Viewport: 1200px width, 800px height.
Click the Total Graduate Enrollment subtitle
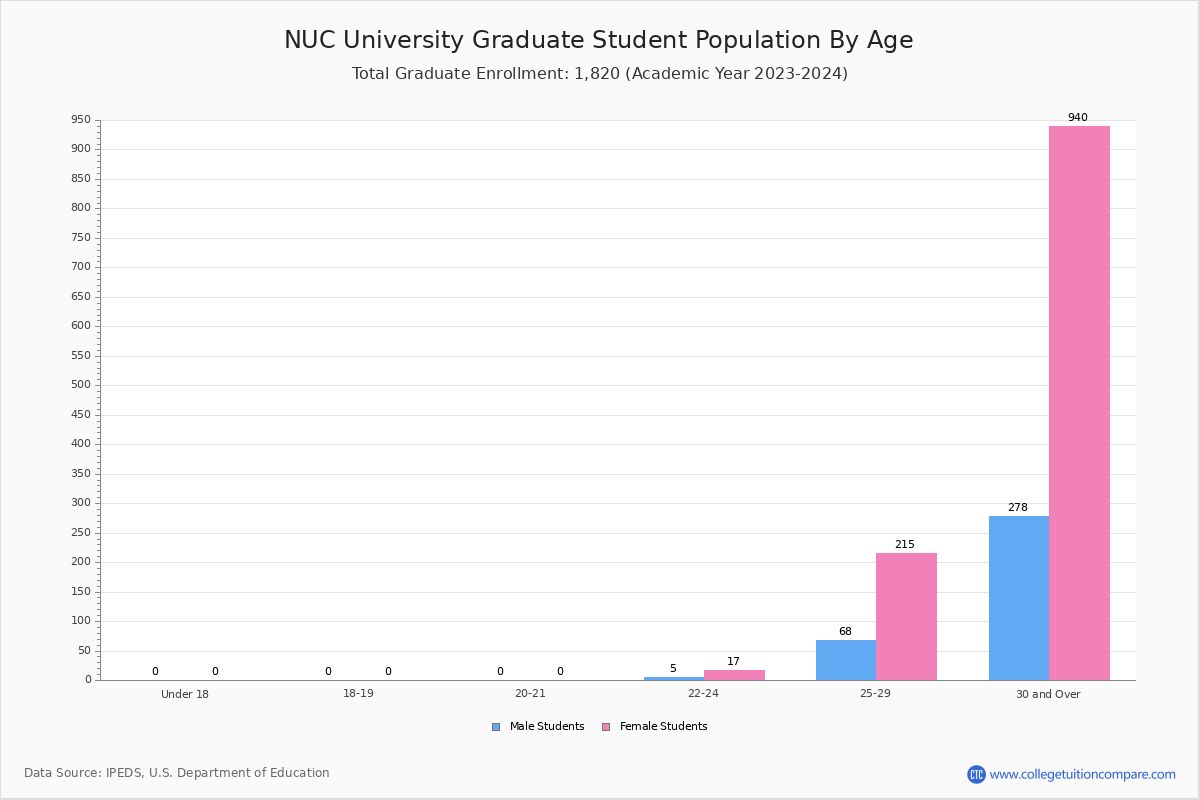[600, 74]
